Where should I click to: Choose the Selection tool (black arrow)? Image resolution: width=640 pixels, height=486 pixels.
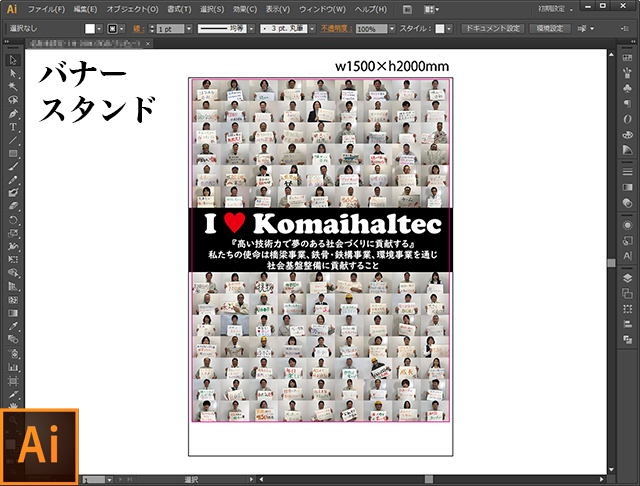point(13,60)
